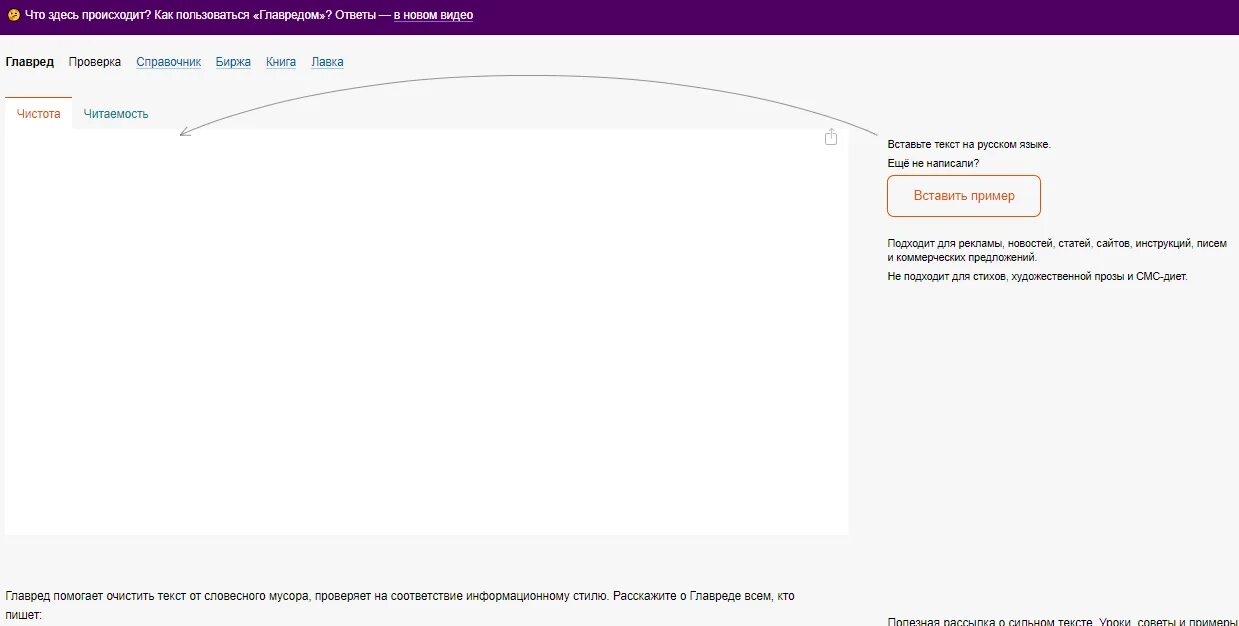Open the Книга link
The width and height of the screenshot is (1239, 626).
tap(281, 62)
